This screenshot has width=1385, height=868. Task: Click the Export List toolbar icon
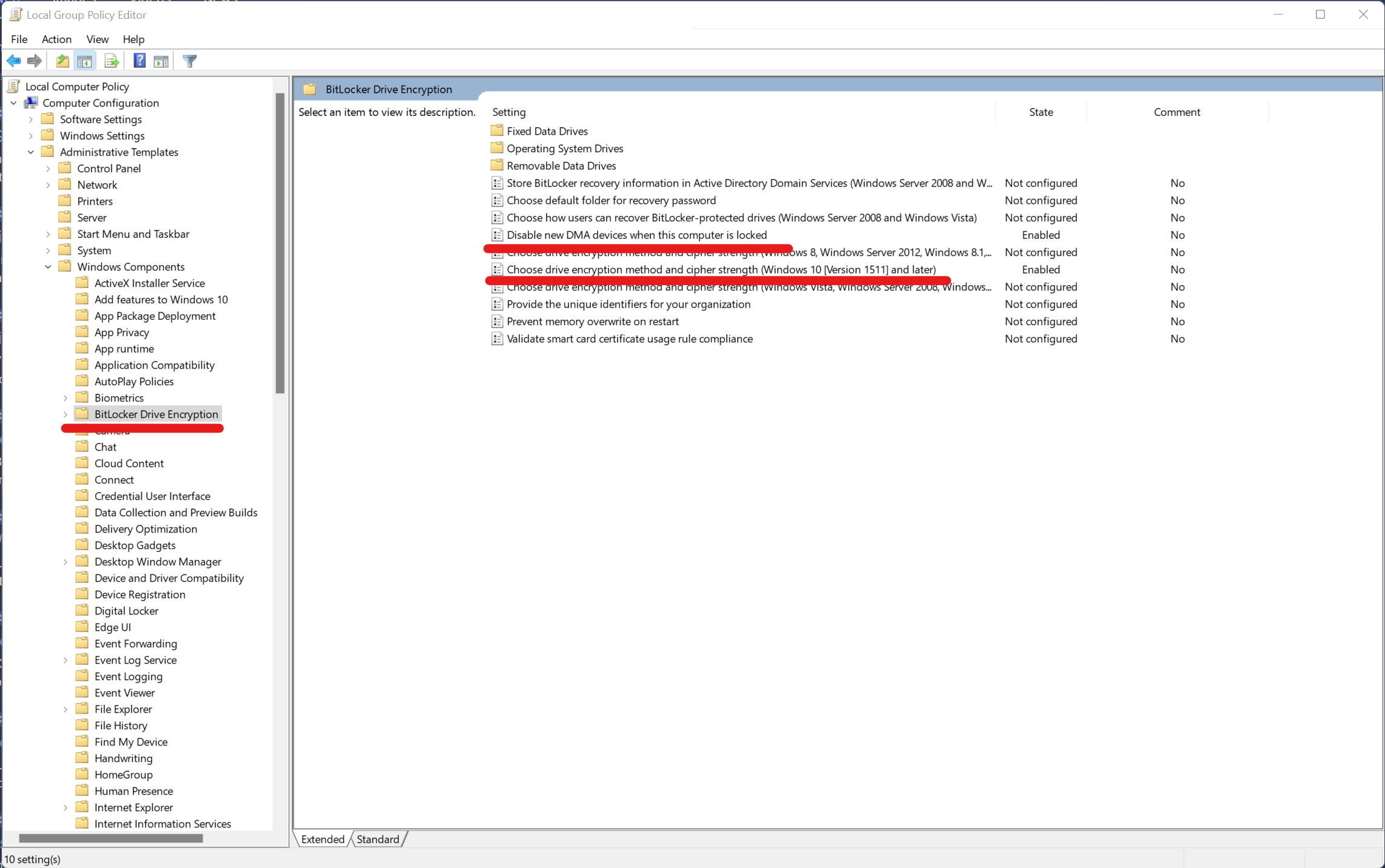coord(112,61)
